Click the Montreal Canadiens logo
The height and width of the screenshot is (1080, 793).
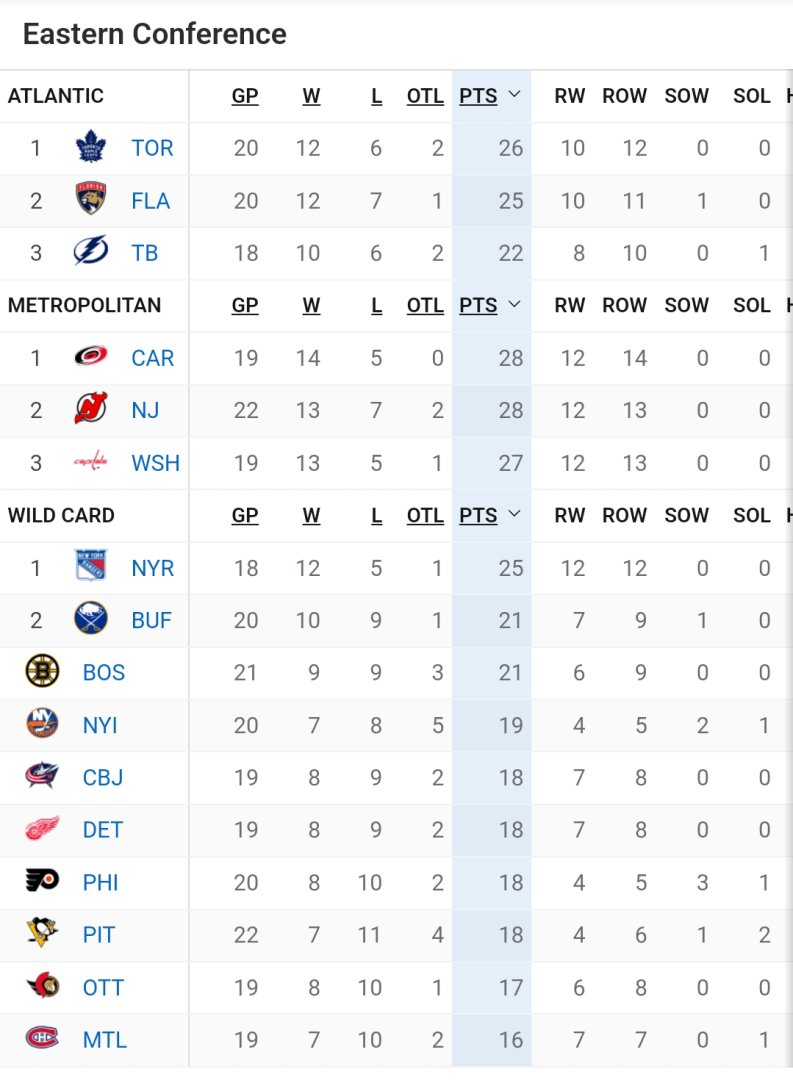[42, 1039]
